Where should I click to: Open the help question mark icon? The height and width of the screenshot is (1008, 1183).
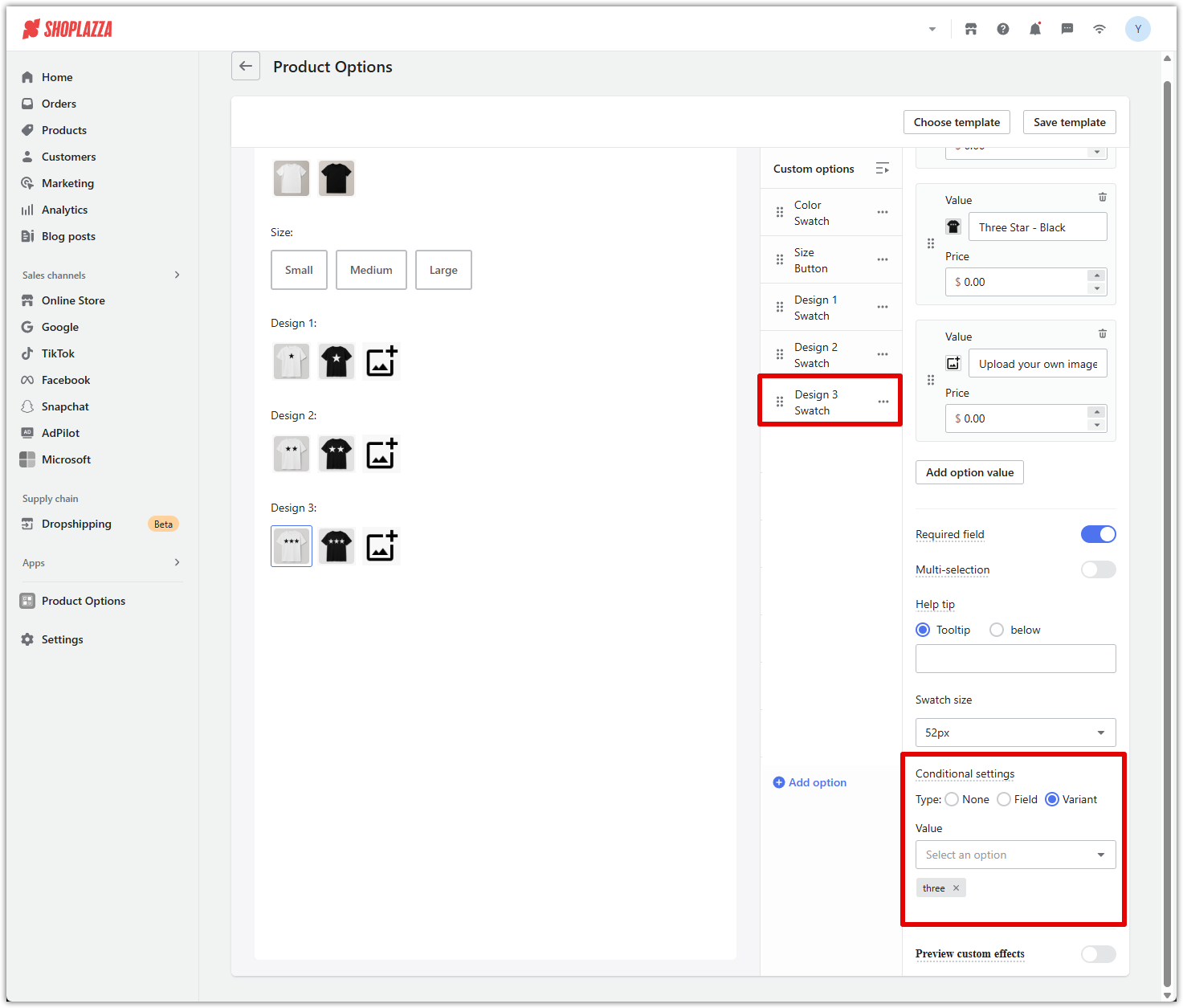pos(1003,29)
